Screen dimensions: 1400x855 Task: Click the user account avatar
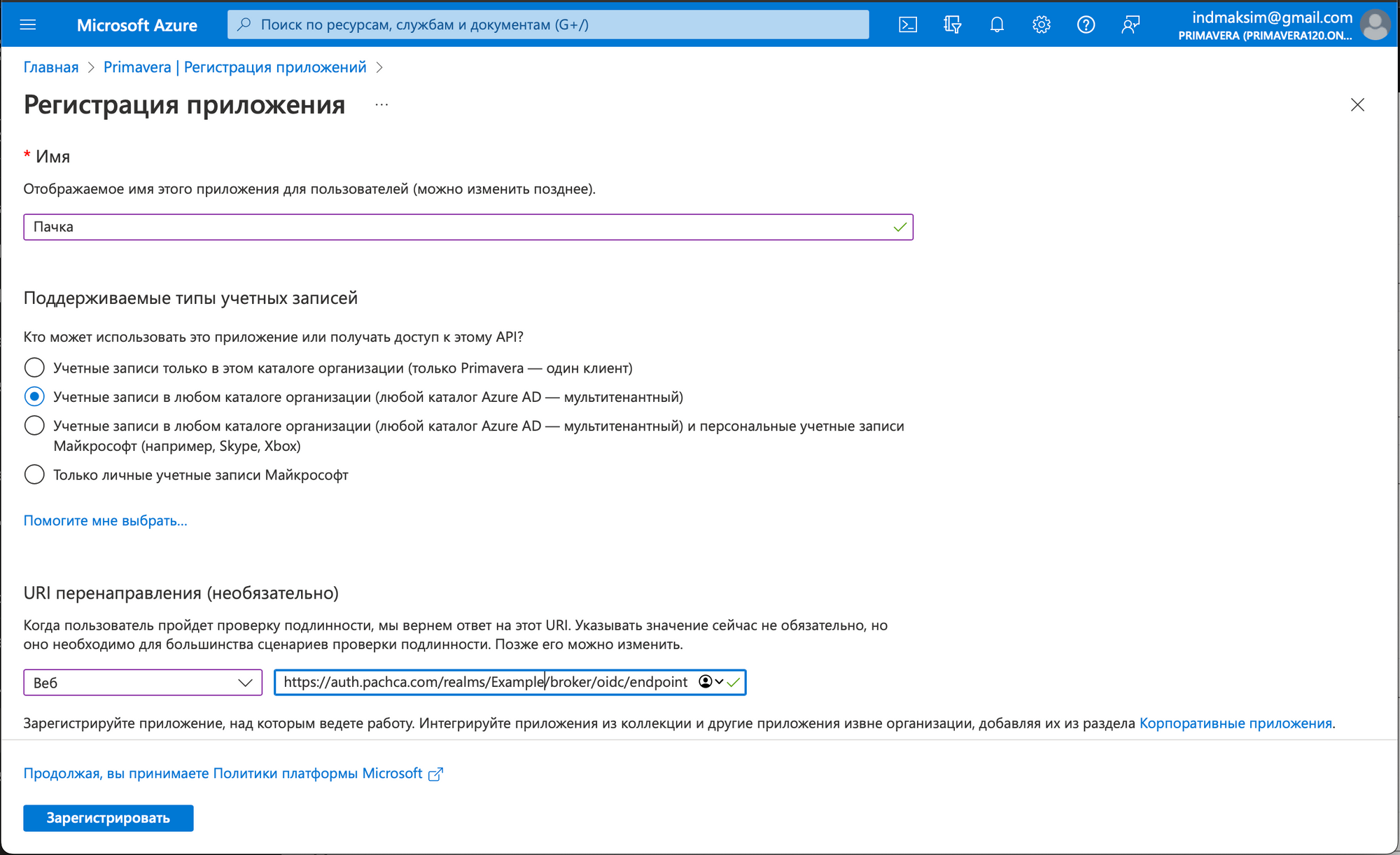coord(1375,25)
